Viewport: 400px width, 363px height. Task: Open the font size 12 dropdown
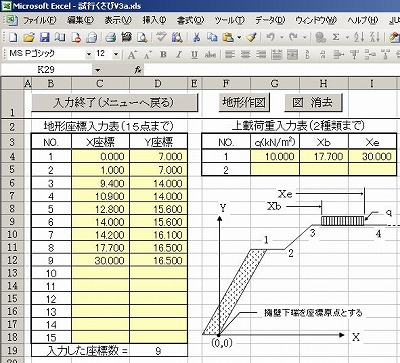coord(116,54)
